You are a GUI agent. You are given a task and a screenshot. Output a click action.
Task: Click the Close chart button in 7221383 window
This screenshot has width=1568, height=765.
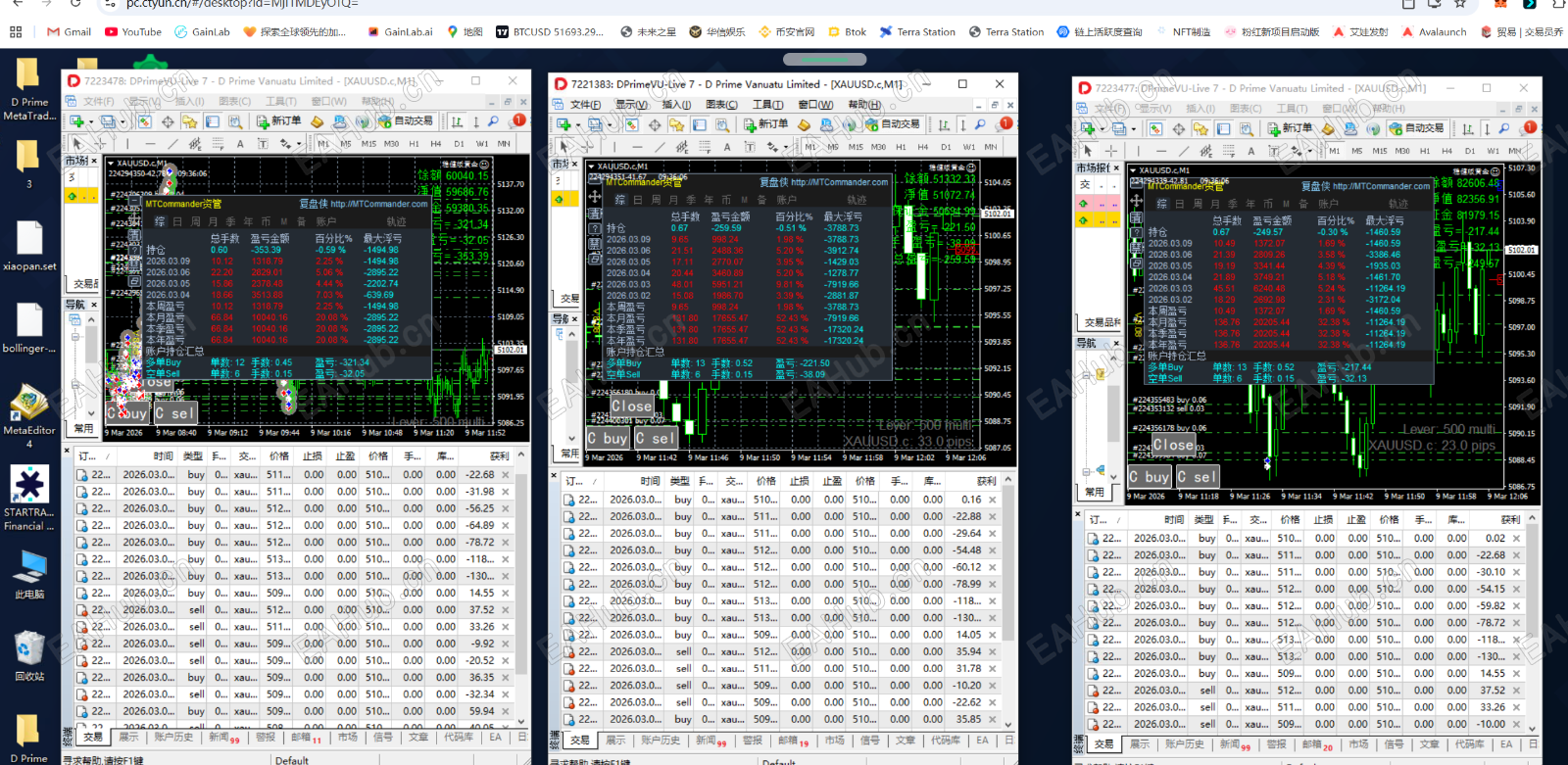point(631,406)
